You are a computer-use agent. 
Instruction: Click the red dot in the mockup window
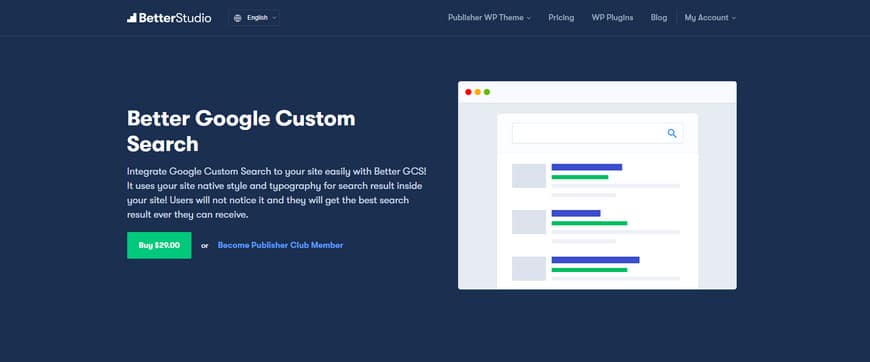coord(468,92)
